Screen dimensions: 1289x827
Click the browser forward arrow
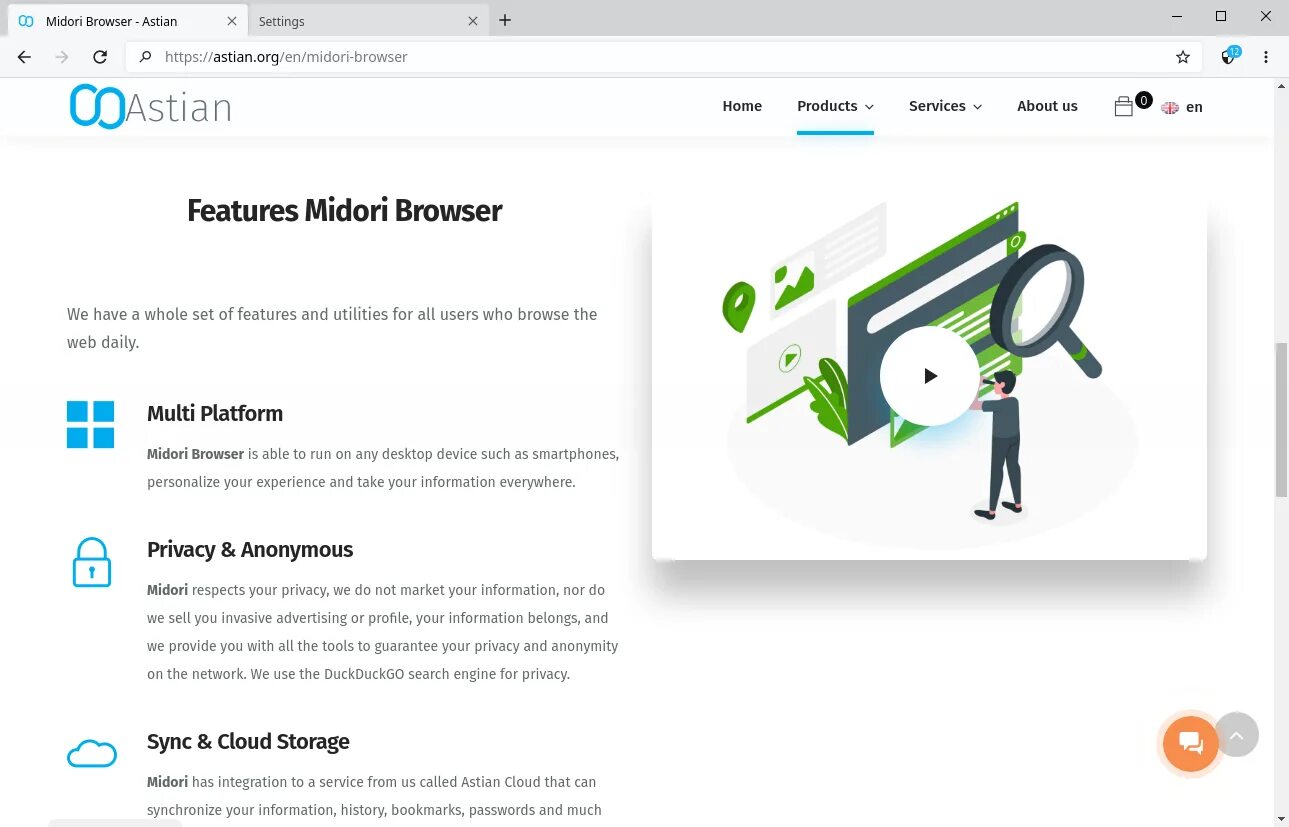[62, 57]
